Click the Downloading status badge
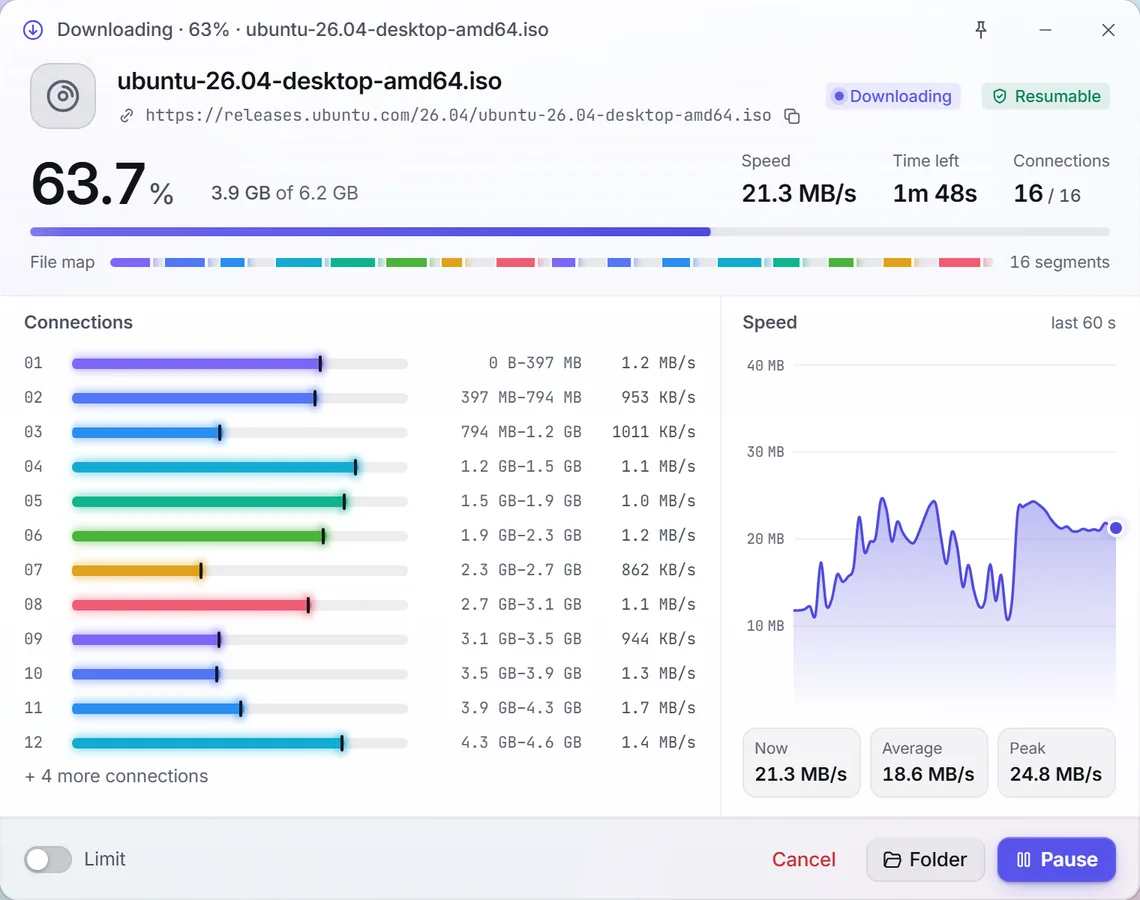The height and width of the screenshot is (900, 1140). (893, 96)
